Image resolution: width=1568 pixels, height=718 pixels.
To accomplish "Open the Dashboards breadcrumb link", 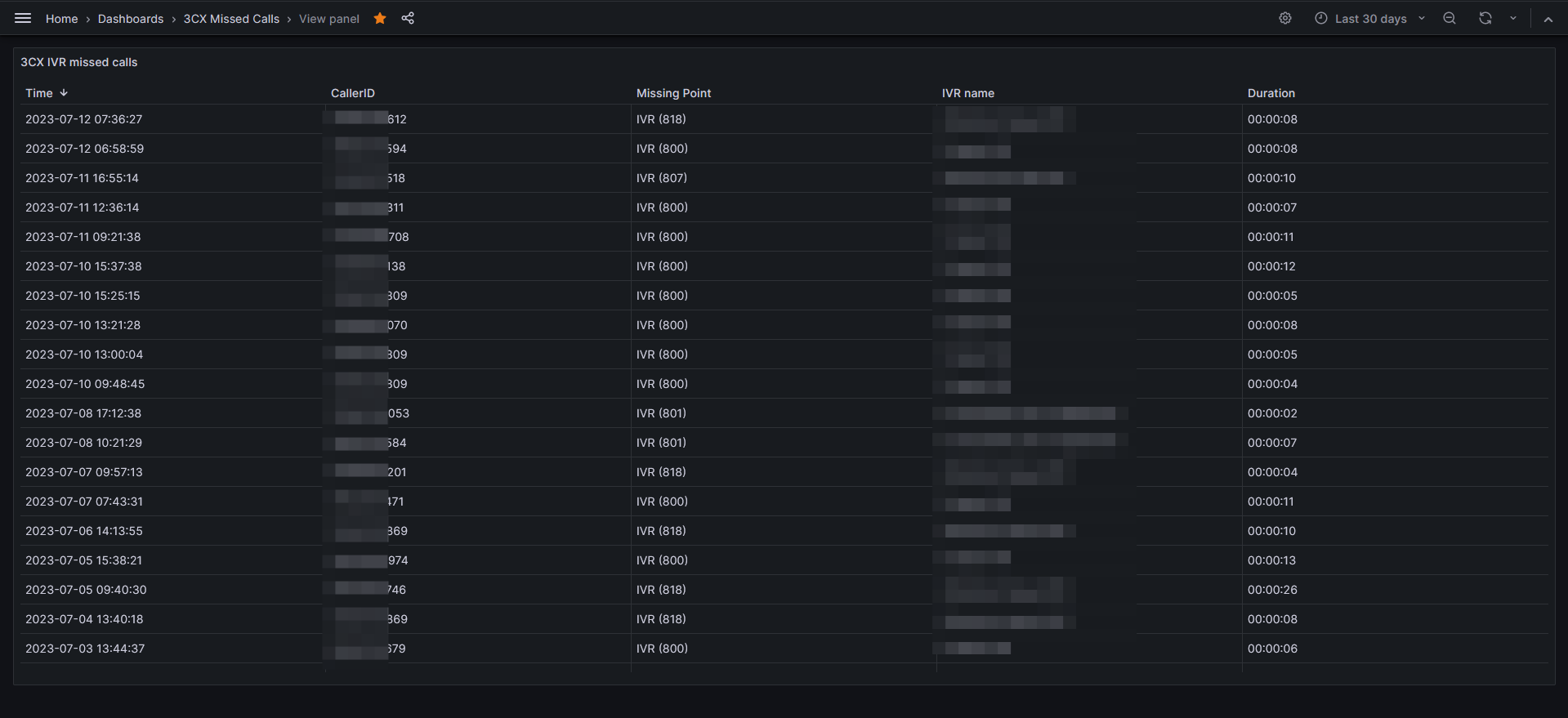I will pos(130,18).
